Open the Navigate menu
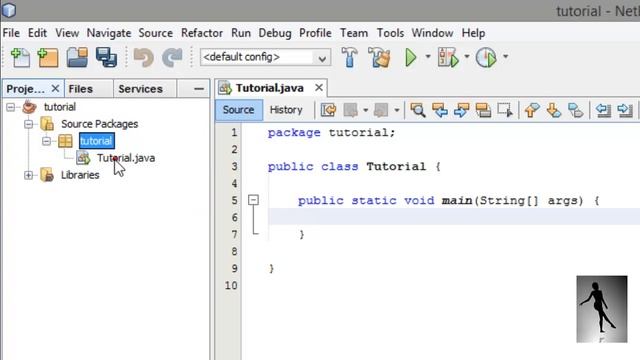 [109, 33]
